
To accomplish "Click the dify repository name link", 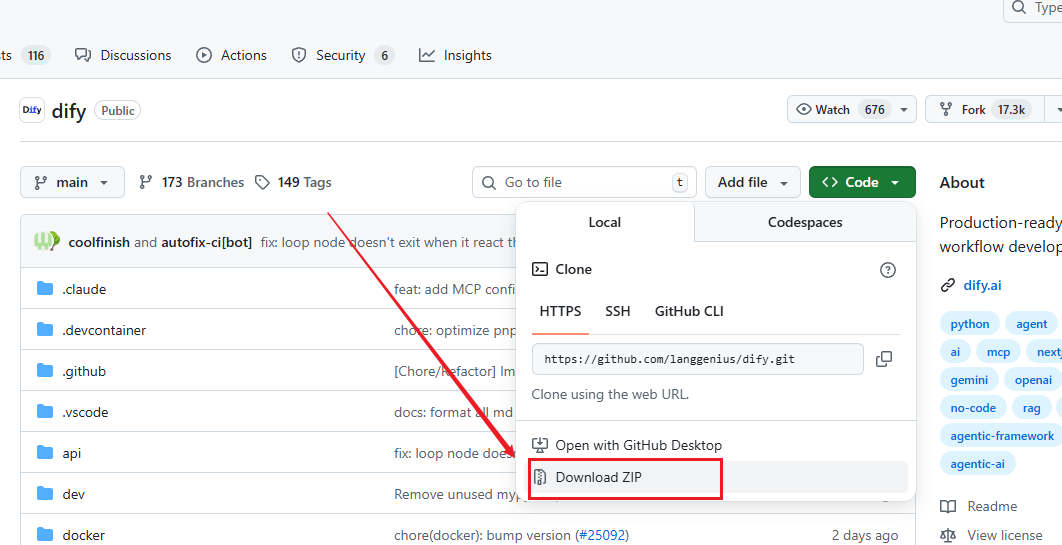I will [x=68, y=110].
